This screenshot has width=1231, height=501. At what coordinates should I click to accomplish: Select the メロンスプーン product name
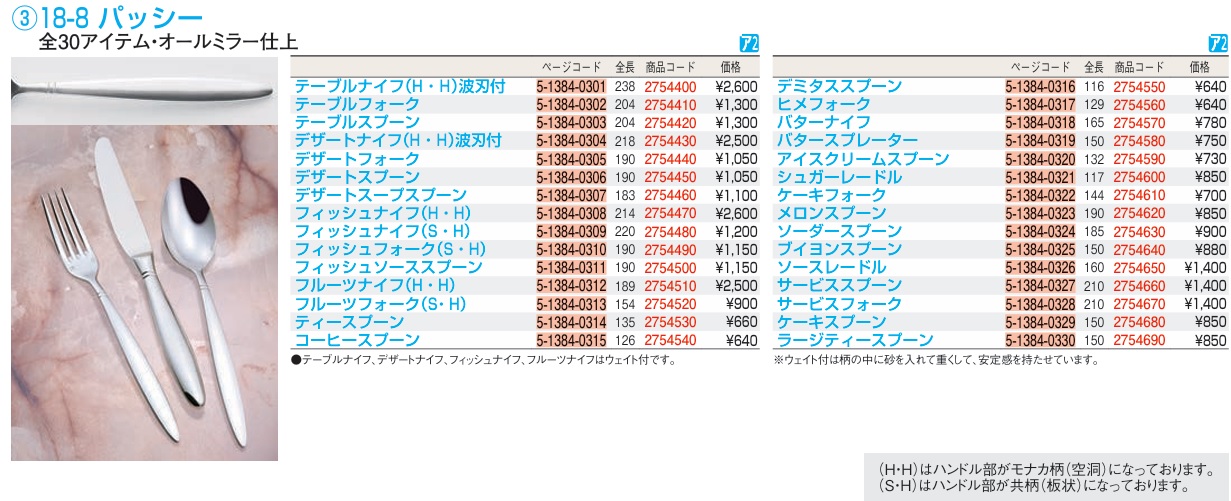click(x=832, y=213)
